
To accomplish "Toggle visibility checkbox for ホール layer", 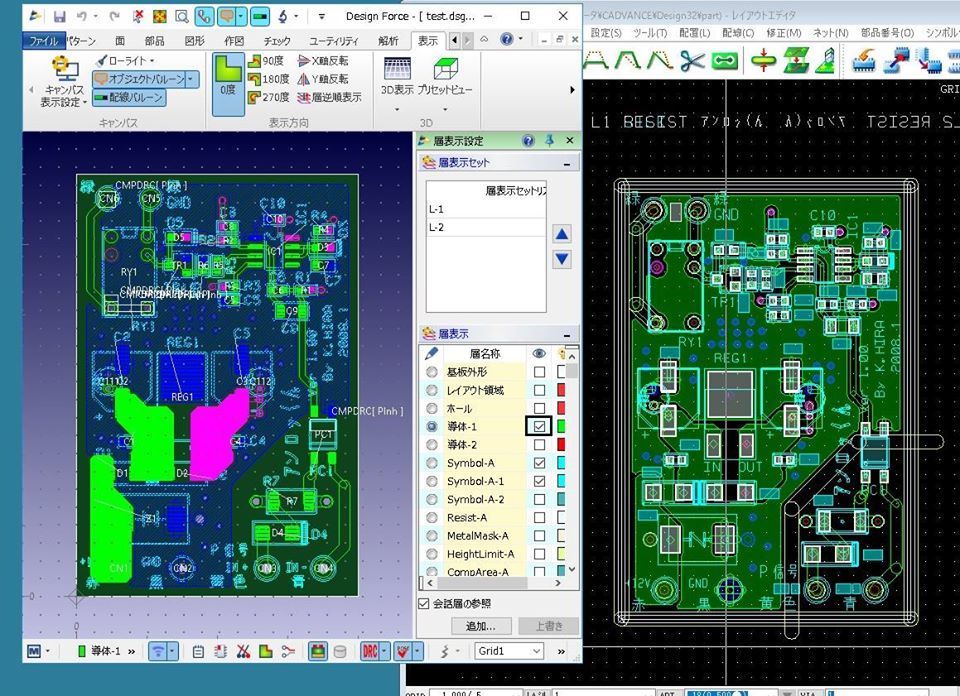I will [539, 408].
